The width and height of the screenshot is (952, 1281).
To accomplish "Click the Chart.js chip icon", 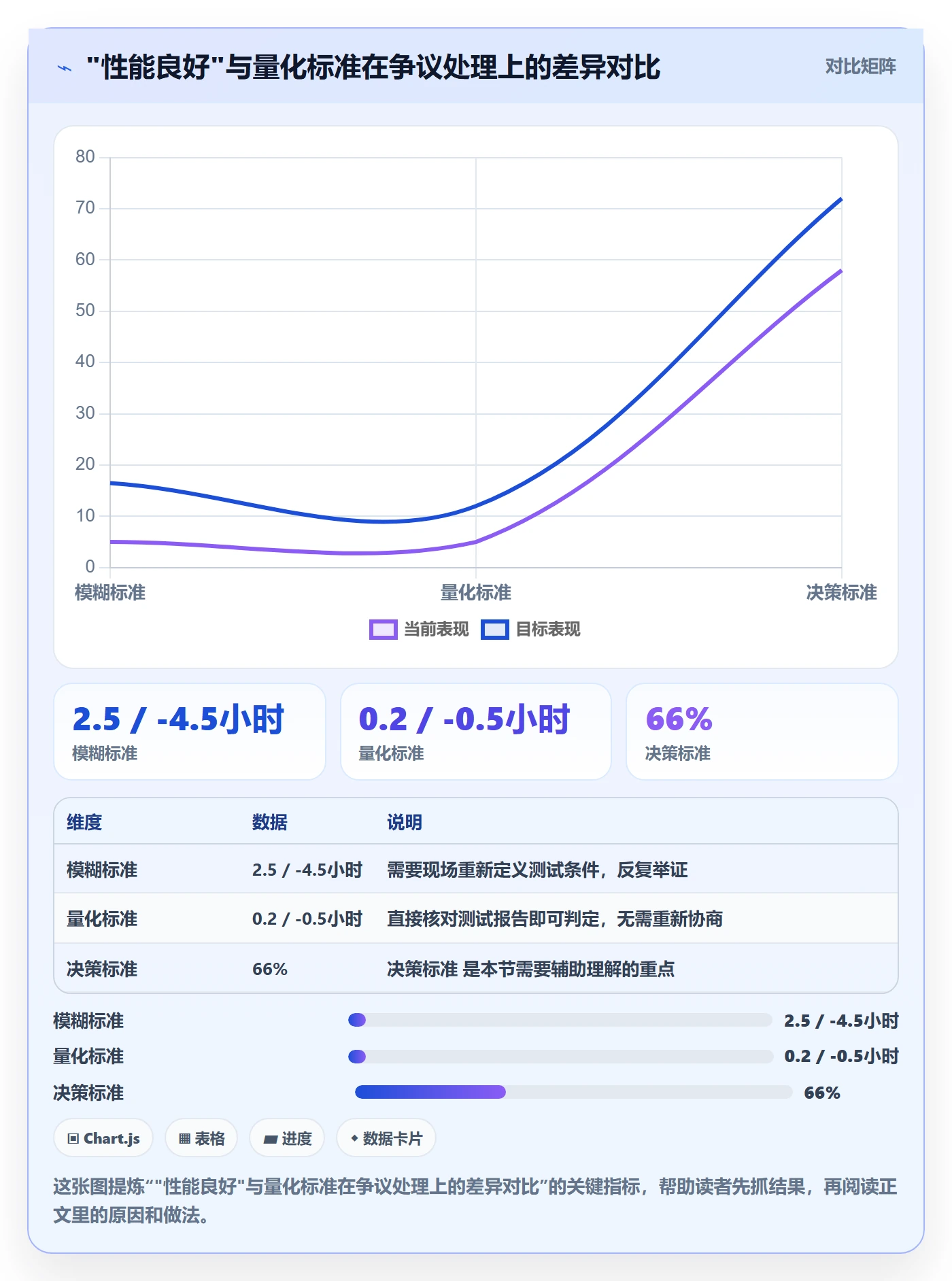I will pyautogui.click(x=73, y=1139).
